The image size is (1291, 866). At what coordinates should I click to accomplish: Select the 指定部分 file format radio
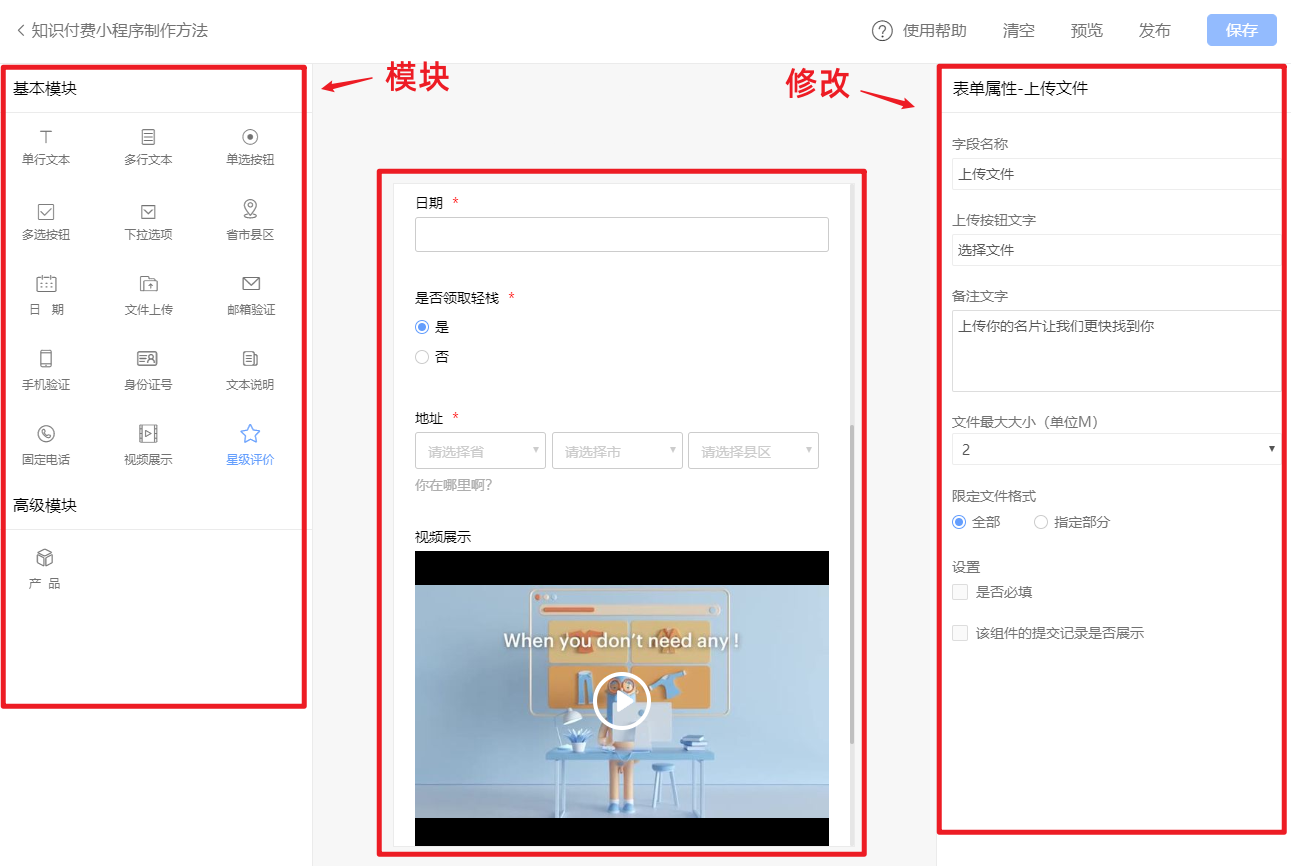pos(1040,521)
